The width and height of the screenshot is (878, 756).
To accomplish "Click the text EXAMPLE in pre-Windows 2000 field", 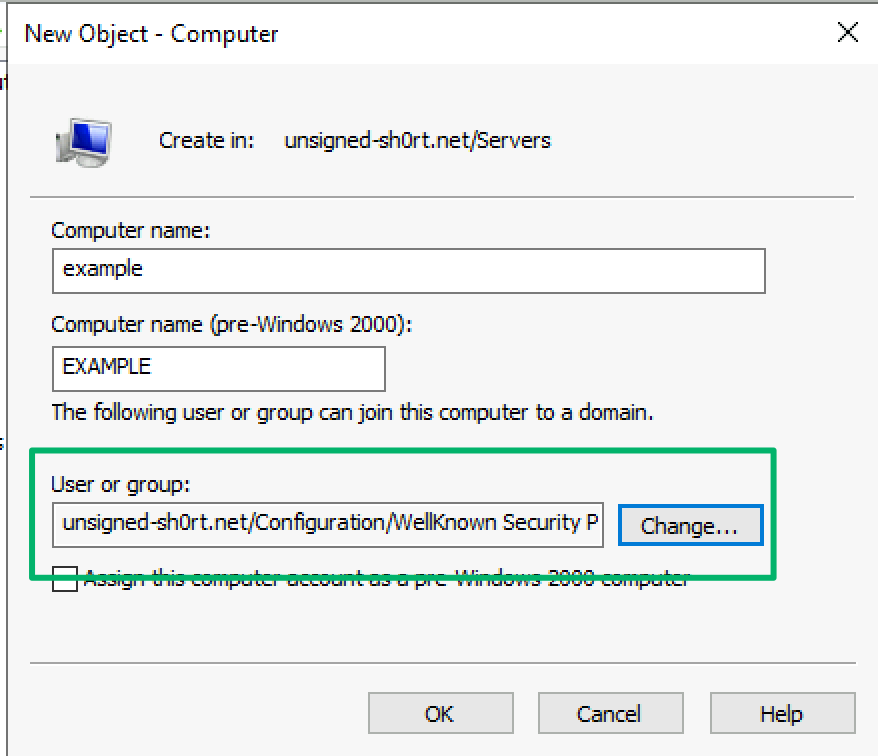I will pyautogui.click(x=107, y=368).
